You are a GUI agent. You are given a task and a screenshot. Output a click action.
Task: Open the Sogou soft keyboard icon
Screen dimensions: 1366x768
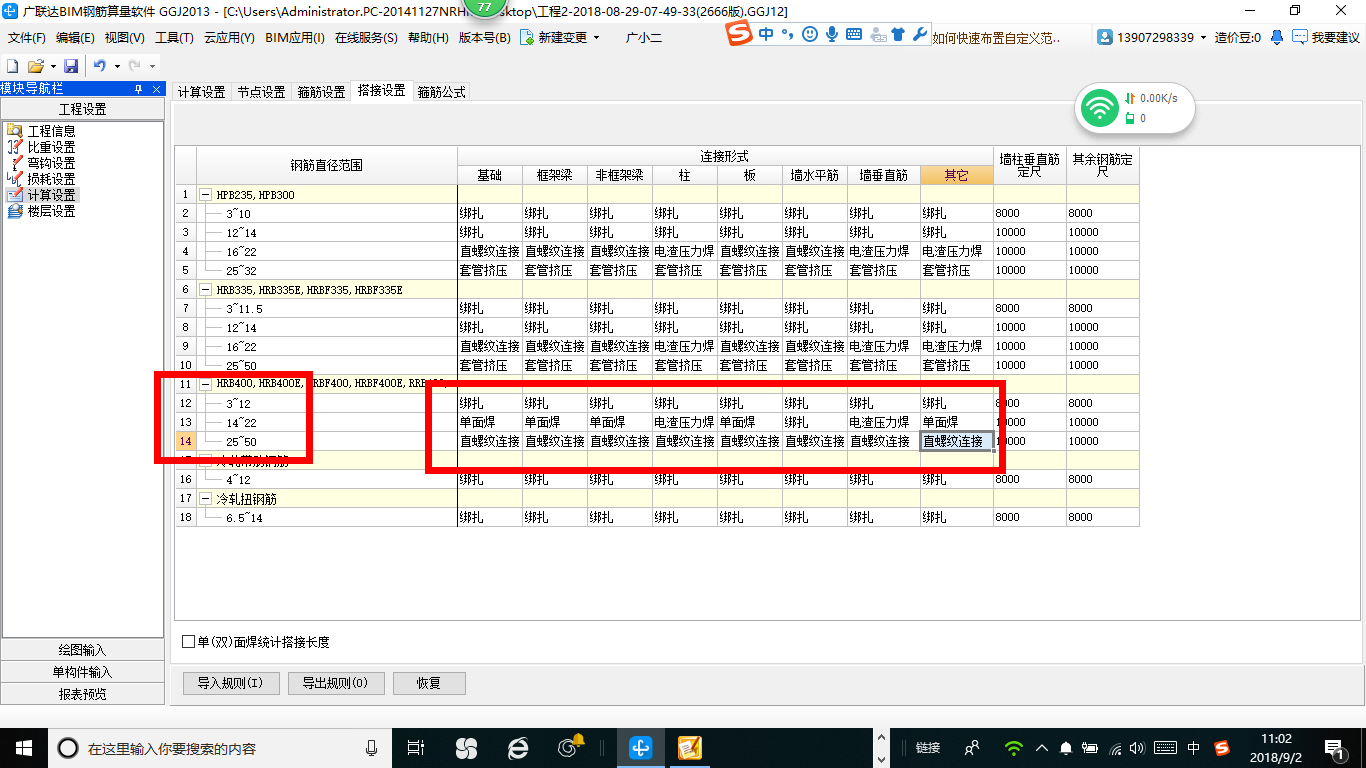(854, 34)
